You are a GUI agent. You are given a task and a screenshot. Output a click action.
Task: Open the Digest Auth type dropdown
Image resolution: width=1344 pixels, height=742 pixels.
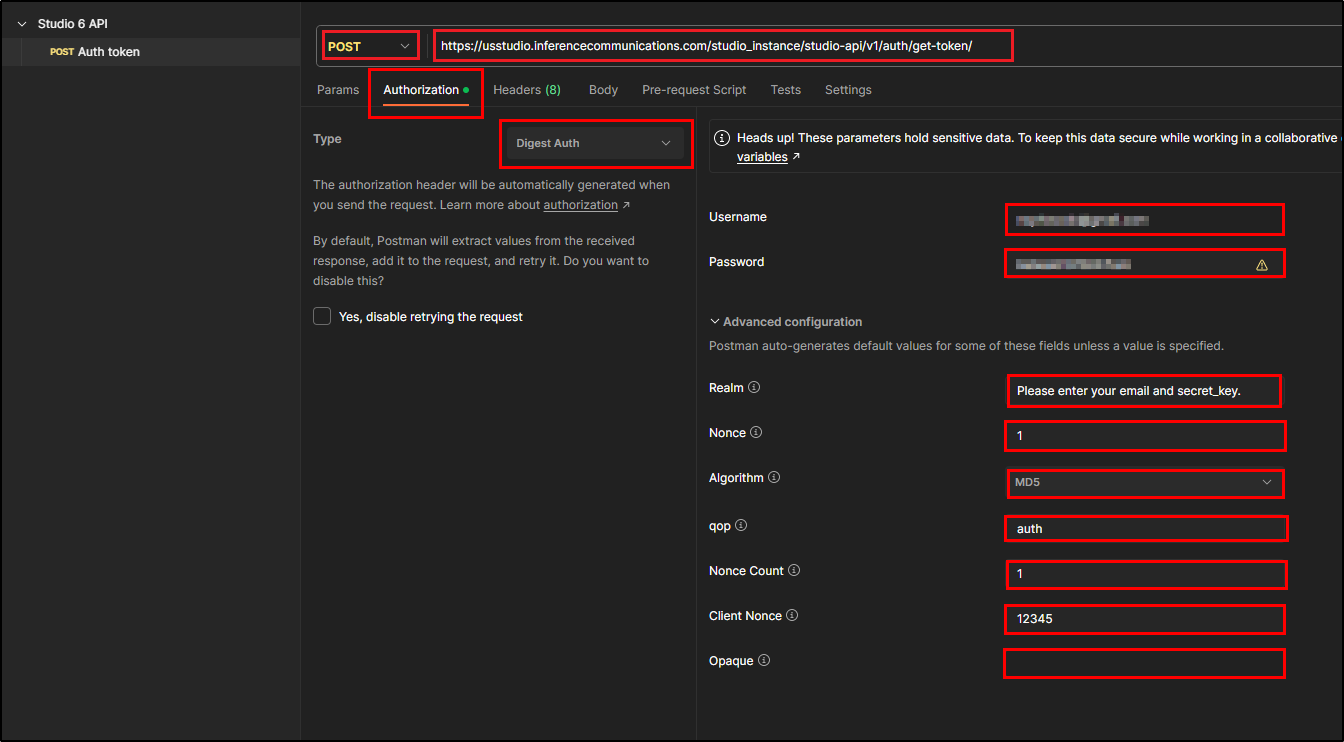595,143
